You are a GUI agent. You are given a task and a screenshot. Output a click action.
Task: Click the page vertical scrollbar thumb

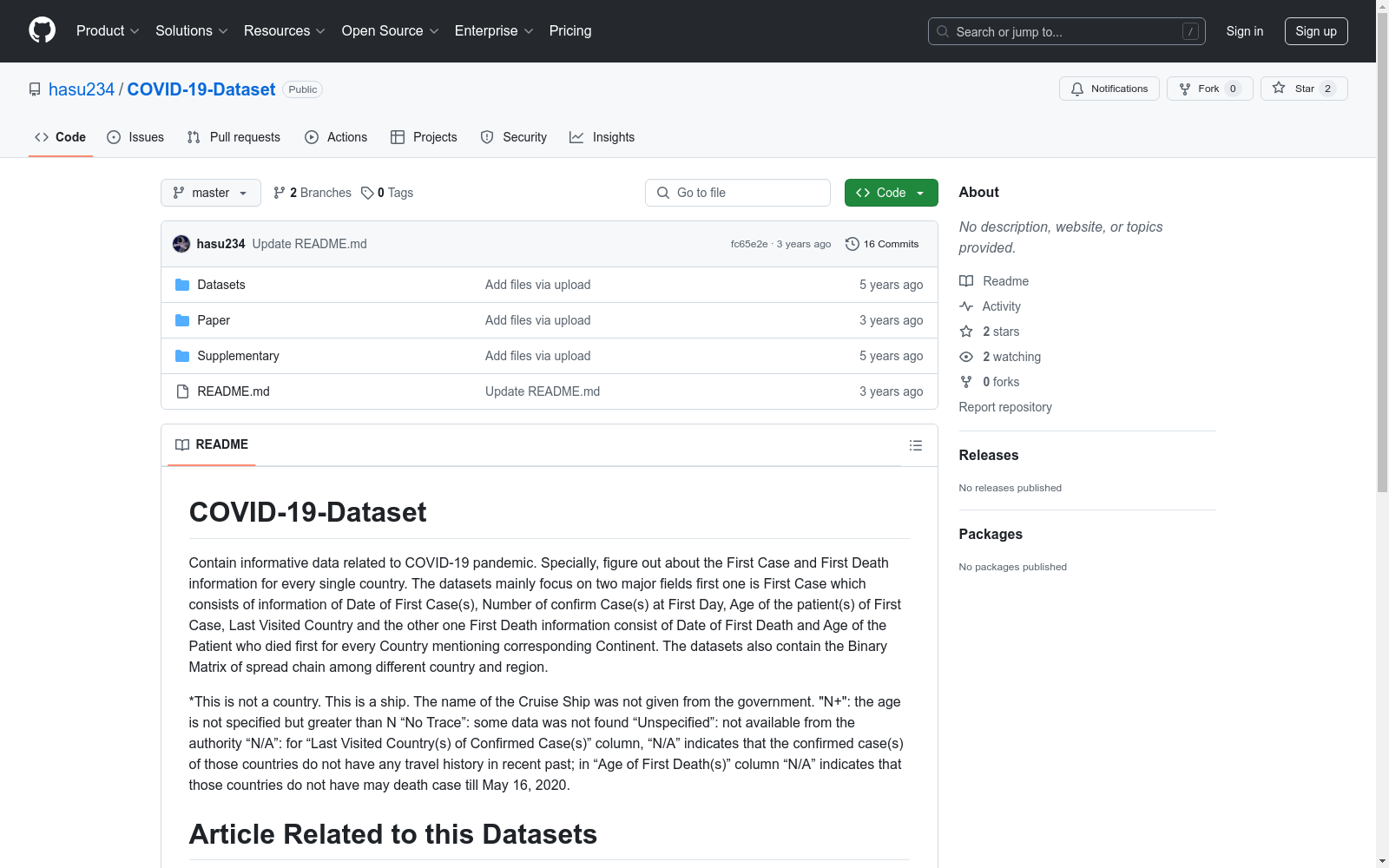pyautogui.click(x=1383, y=252)
